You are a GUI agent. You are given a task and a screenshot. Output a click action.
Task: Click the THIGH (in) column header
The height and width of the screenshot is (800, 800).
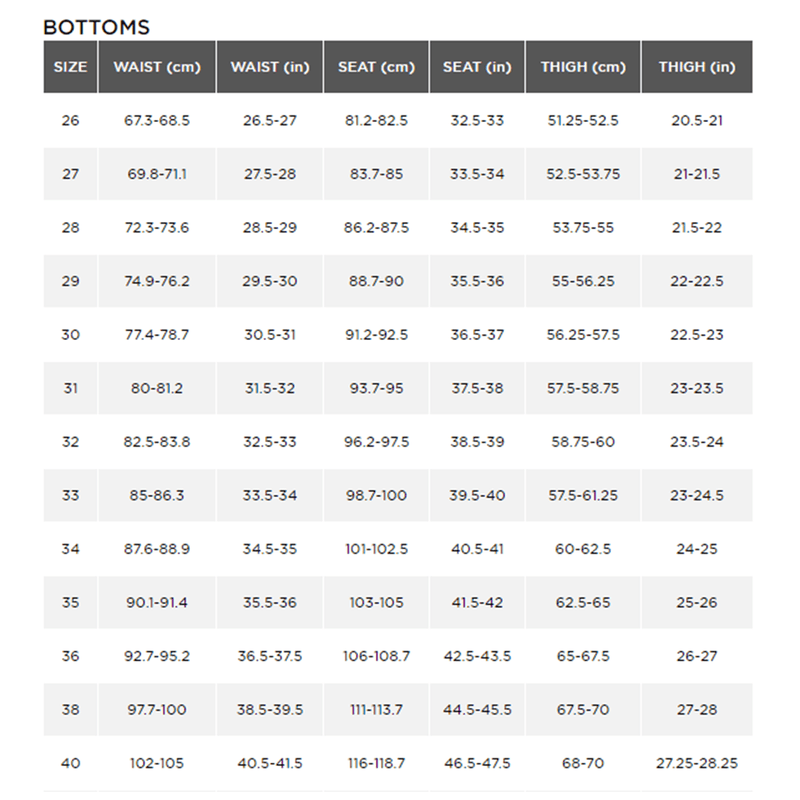tap(697, 67)
